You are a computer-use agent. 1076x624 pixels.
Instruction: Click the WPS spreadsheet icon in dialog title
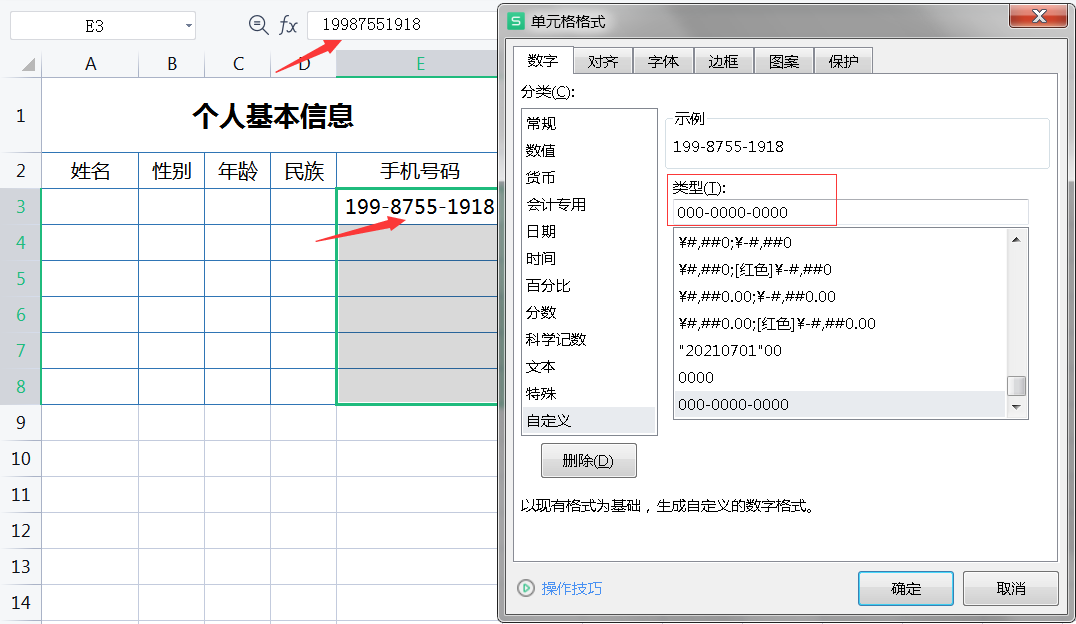pyautogui.click(x=515, y=21)
